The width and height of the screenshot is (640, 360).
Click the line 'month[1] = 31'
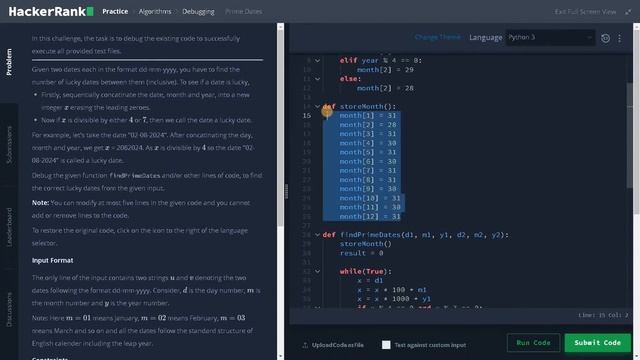tap(367, 116)
